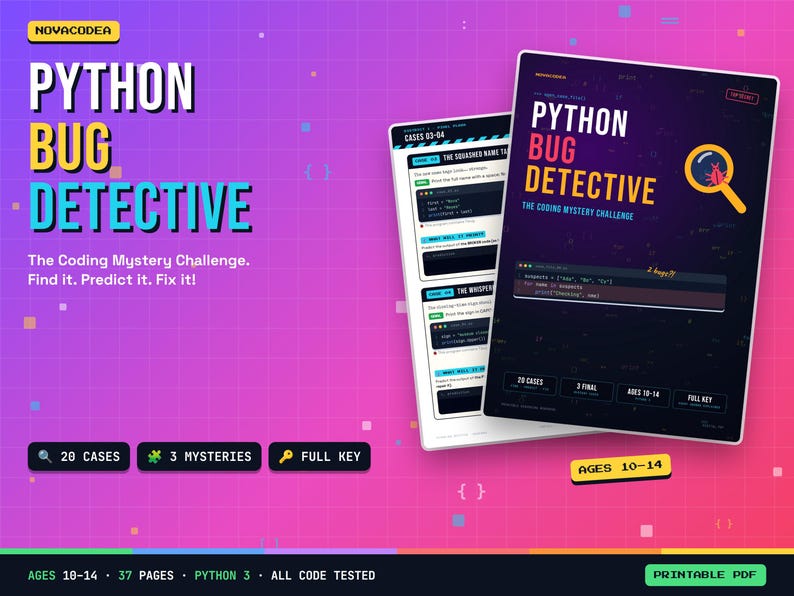The width and height of the screenshot is (794, 596).
Task: Click the code snippet block on book cover
Action: coord(620,286)
